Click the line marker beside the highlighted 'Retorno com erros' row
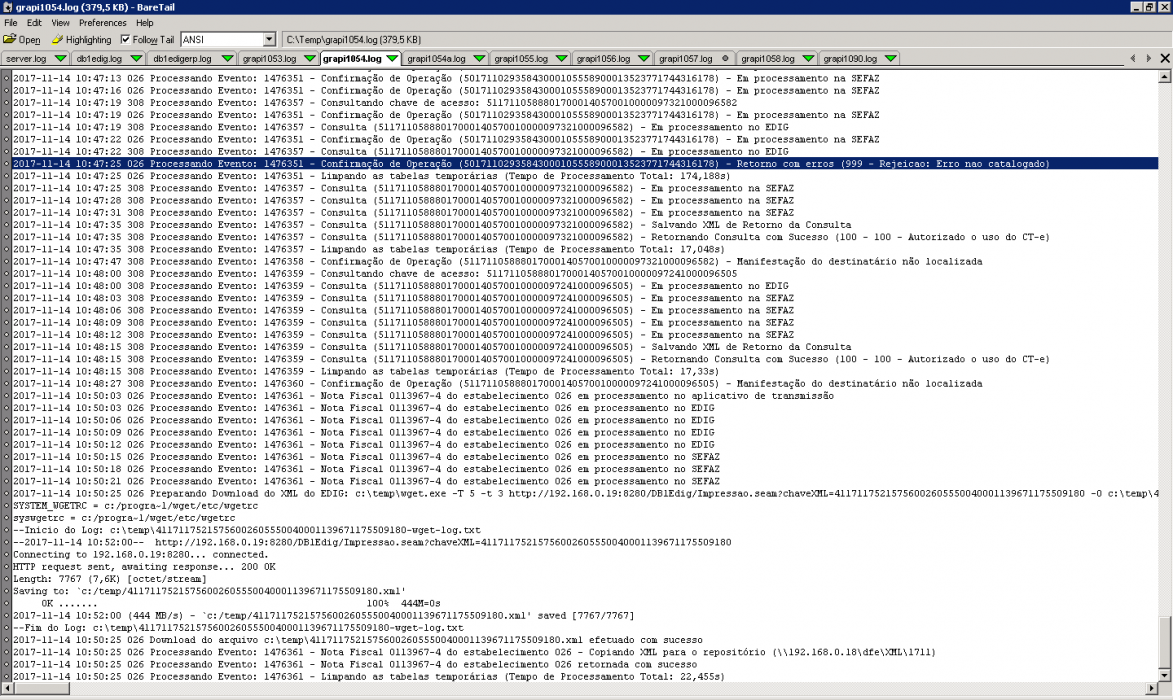The width and height of the screenshot is (1173, 700). tap(6, 164)
